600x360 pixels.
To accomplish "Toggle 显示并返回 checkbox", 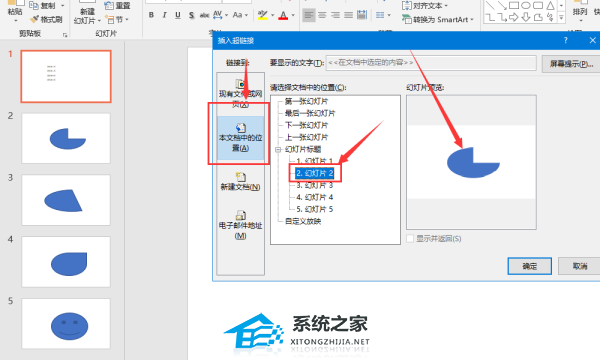I will click(410, 239).
